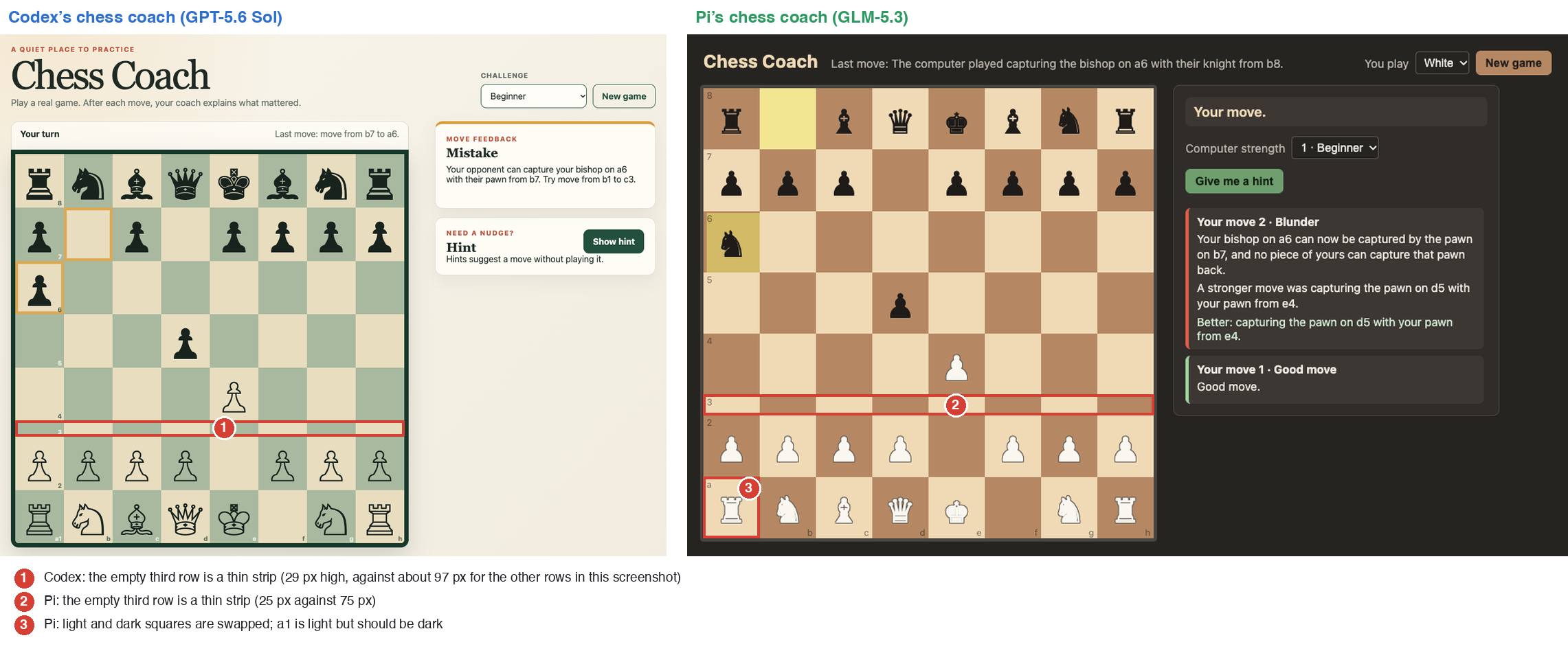The image size is (1568, 651).
Task: Select the white queen on Codex's board
Action: coord(186,519)
